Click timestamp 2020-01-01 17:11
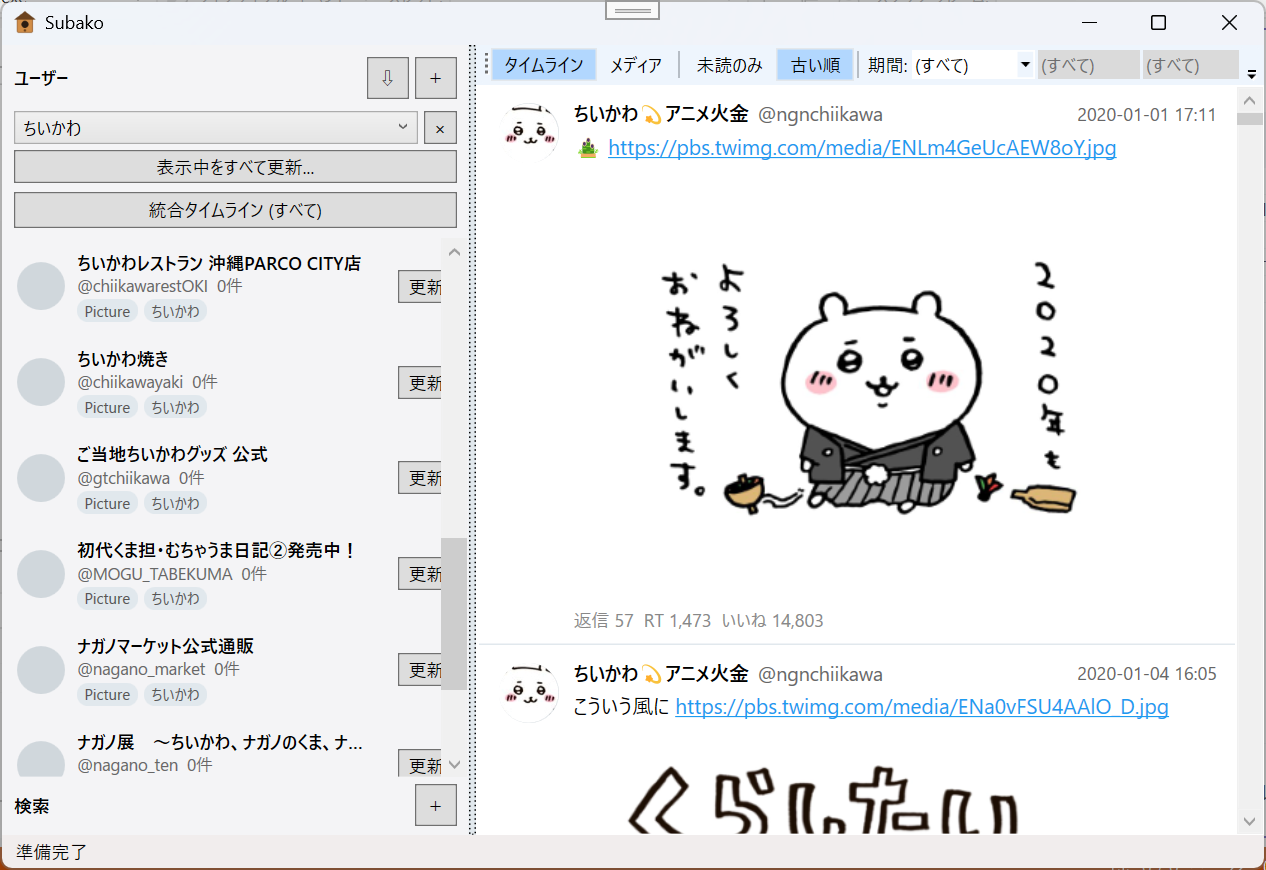This screenshot has height=870, width=1266. click(x=1146, y=115)
